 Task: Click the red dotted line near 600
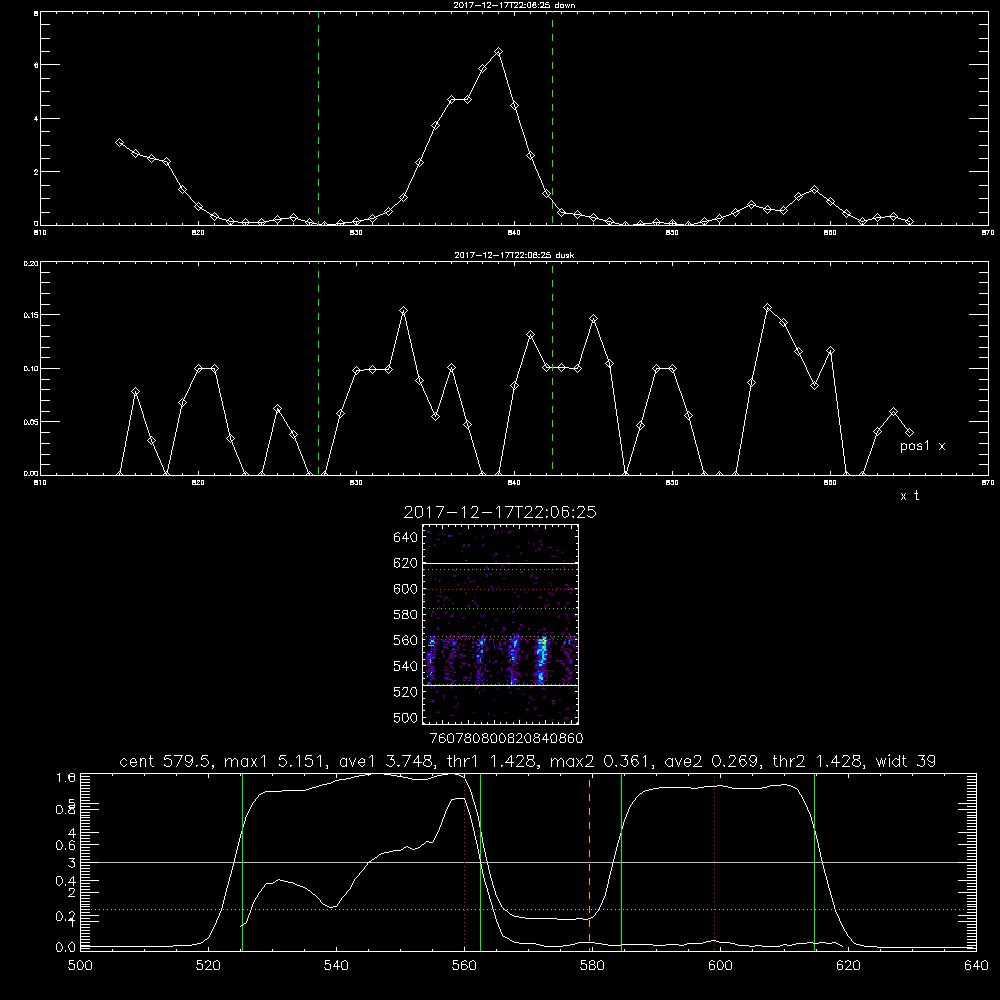pos(714,861)
